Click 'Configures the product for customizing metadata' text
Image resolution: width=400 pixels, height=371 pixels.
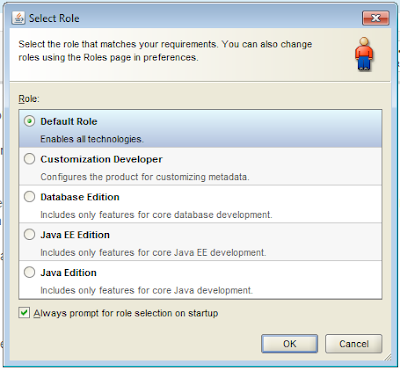tap(145, 177)
